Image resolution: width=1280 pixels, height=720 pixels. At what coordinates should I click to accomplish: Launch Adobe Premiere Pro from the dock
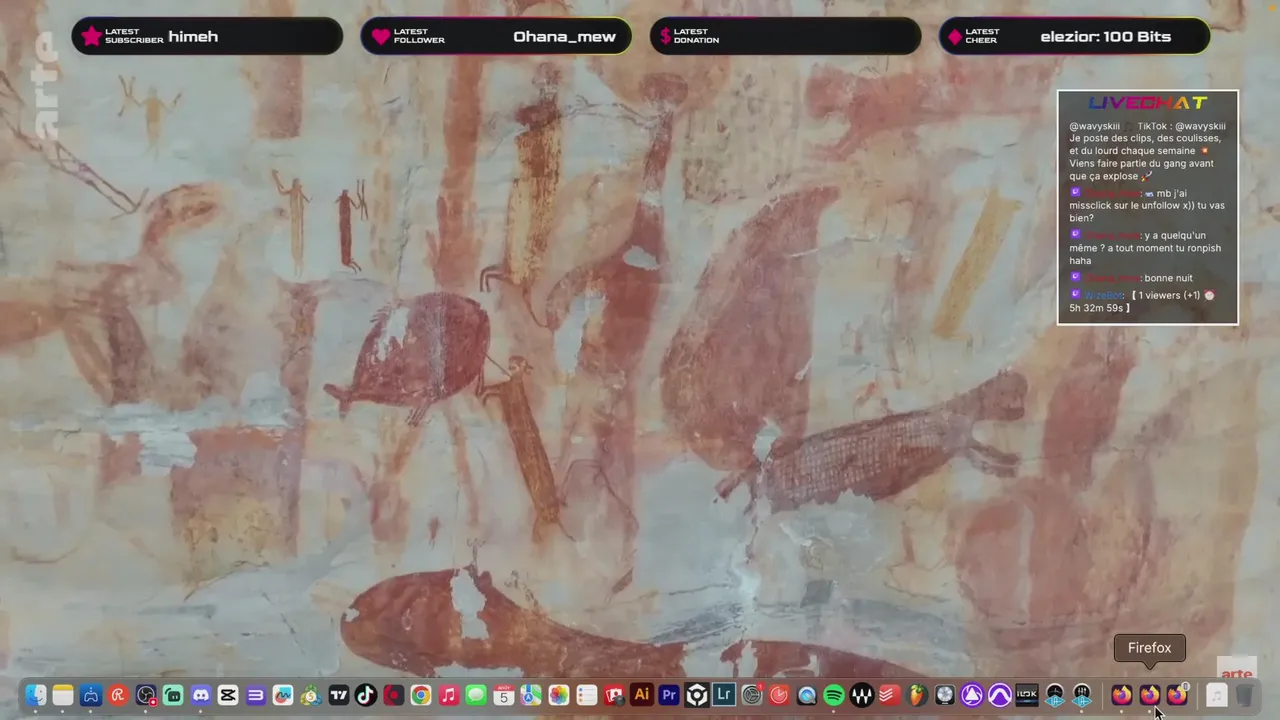(x=669, y=695)
